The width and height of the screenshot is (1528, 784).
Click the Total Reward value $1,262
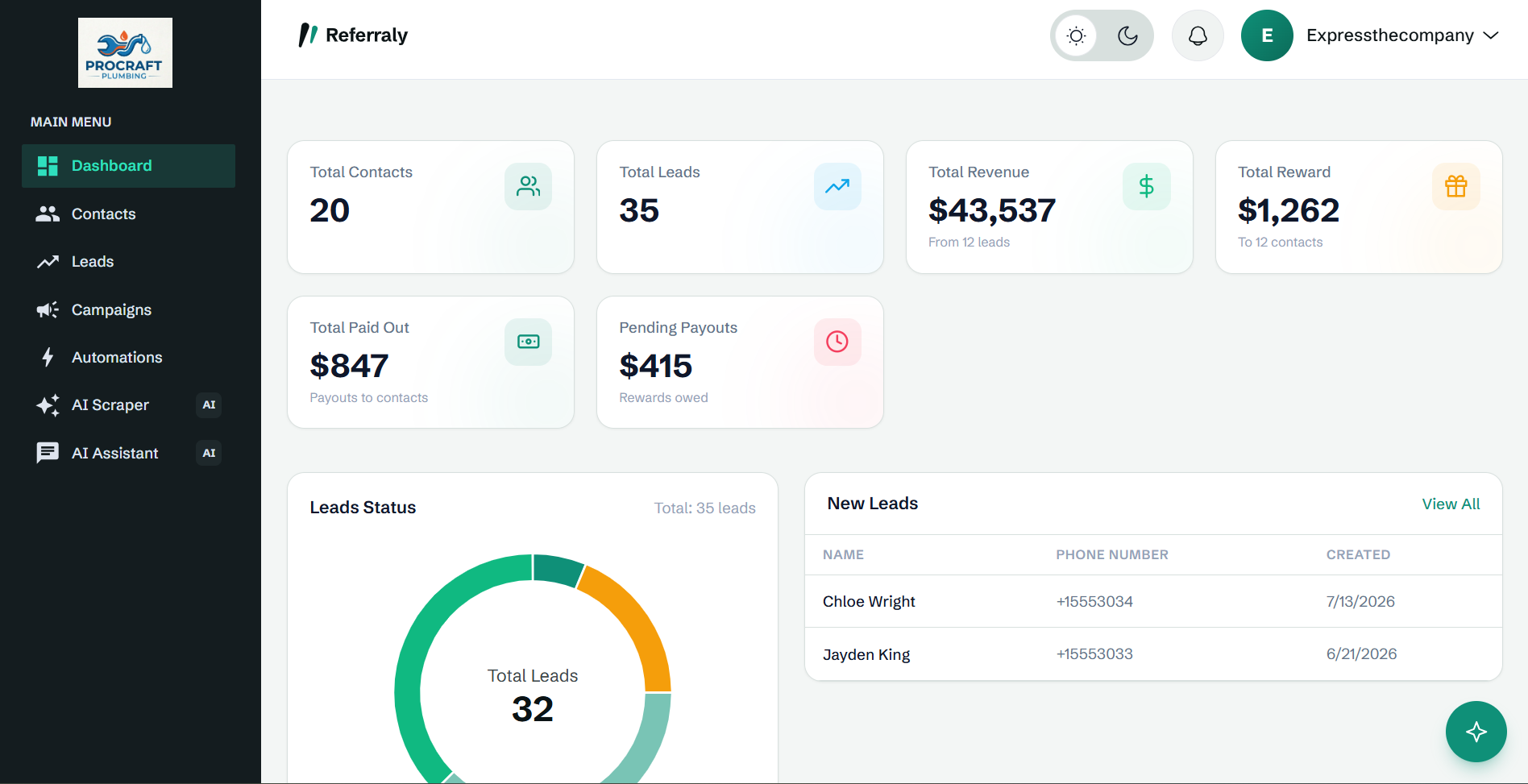tap(1289, 210)
